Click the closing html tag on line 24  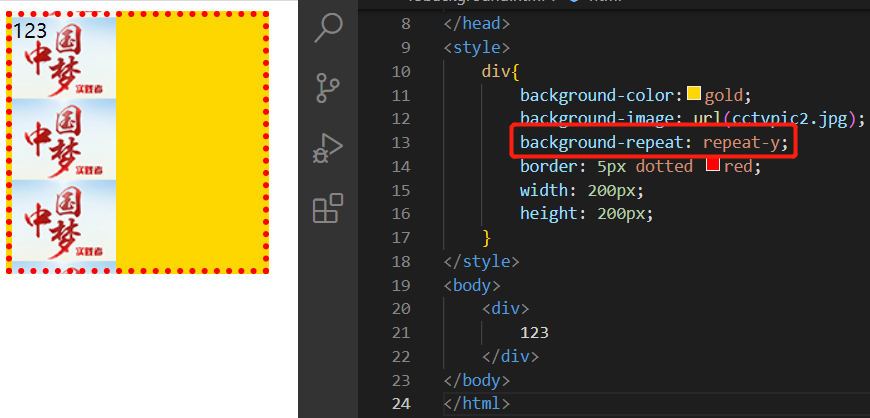click(477, 404)
